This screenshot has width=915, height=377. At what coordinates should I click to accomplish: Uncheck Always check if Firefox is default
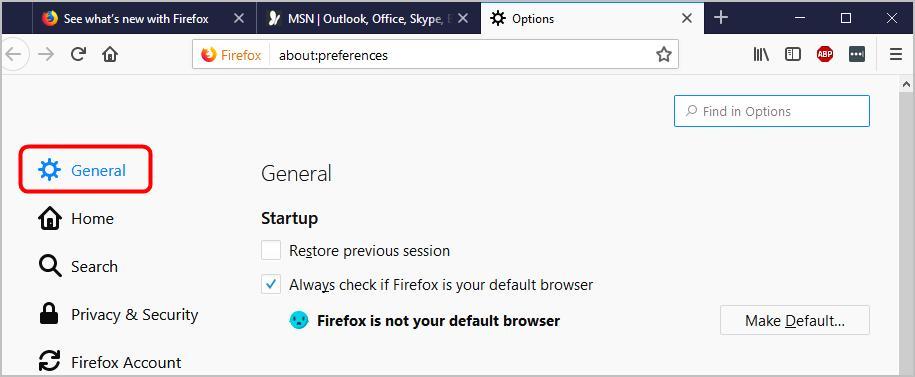[x=271, y=284]
